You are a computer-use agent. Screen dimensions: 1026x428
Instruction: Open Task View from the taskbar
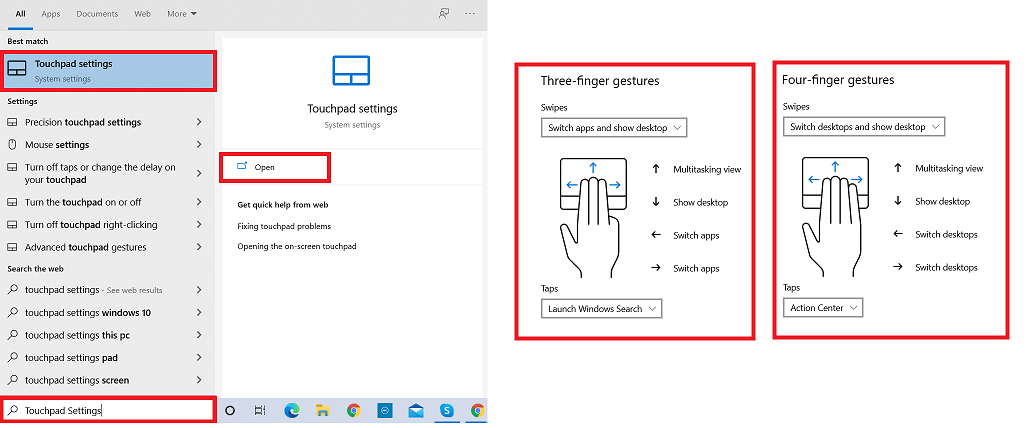point(260,410)
